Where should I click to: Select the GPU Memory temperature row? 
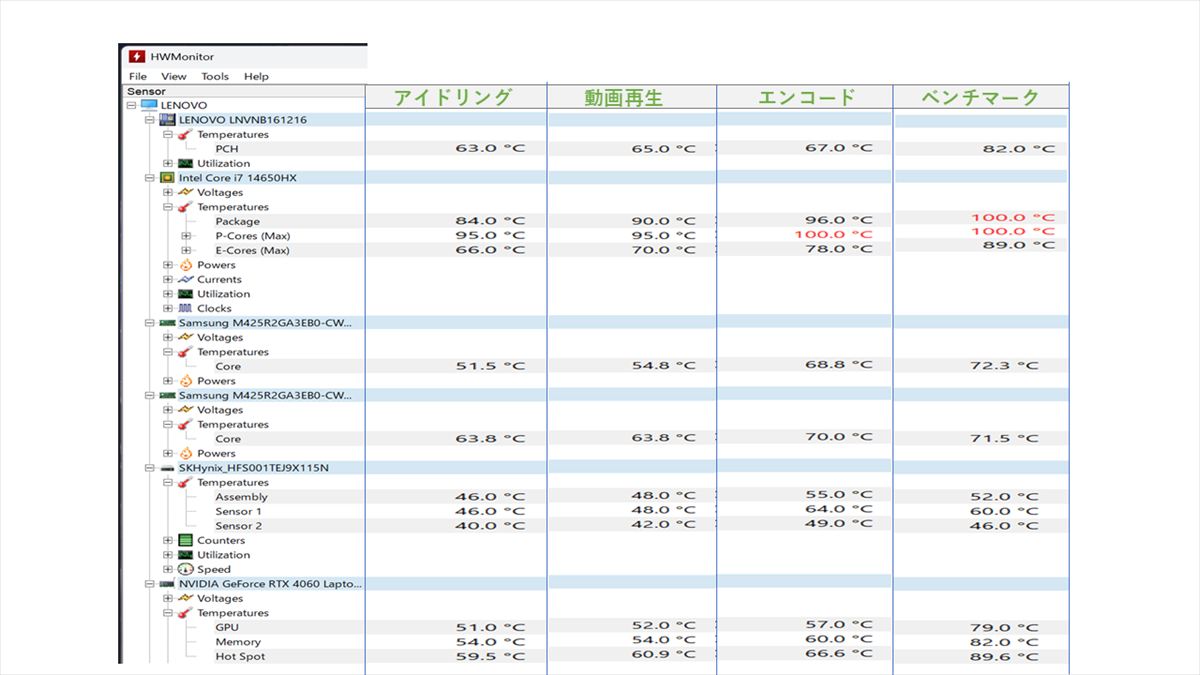pos(238,642)
